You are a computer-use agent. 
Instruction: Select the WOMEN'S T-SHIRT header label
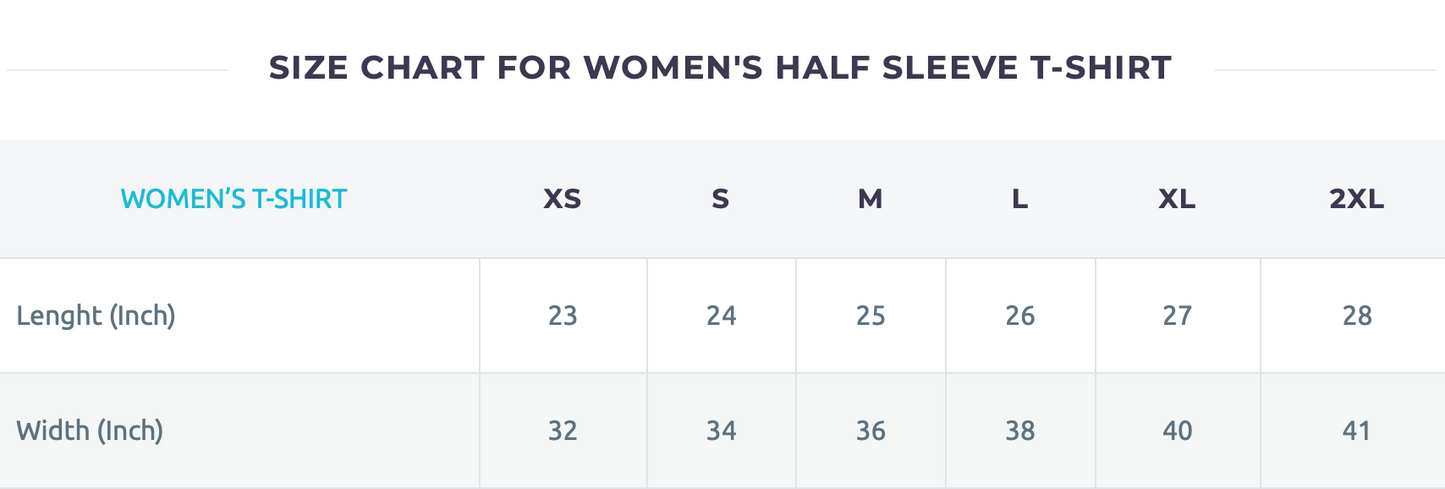[233, 199]
